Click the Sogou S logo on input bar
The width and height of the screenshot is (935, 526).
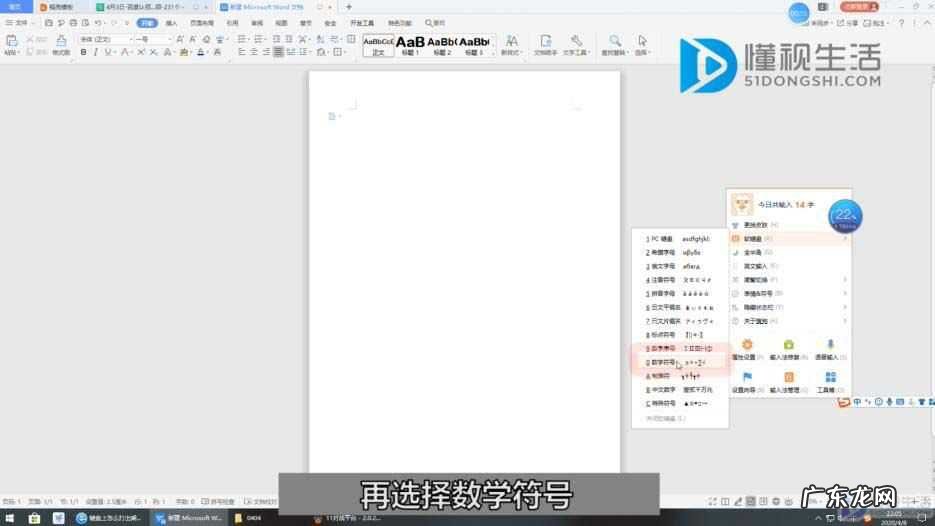(x=843, y=403)
